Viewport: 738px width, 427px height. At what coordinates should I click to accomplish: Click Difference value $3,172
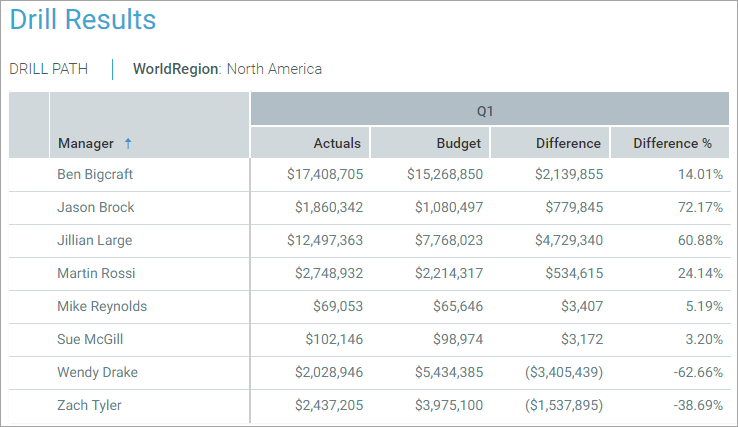582,339
